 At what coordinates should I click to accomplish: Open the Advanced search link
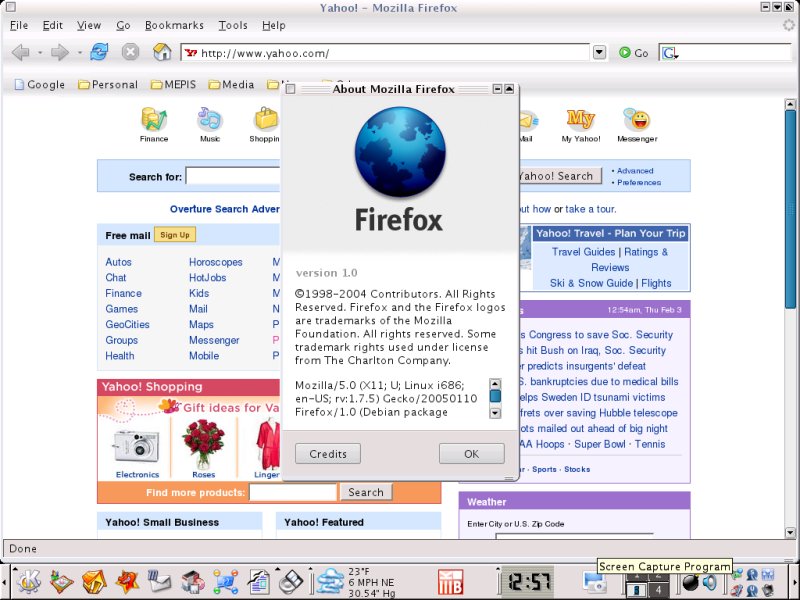(x=635, y=170)
